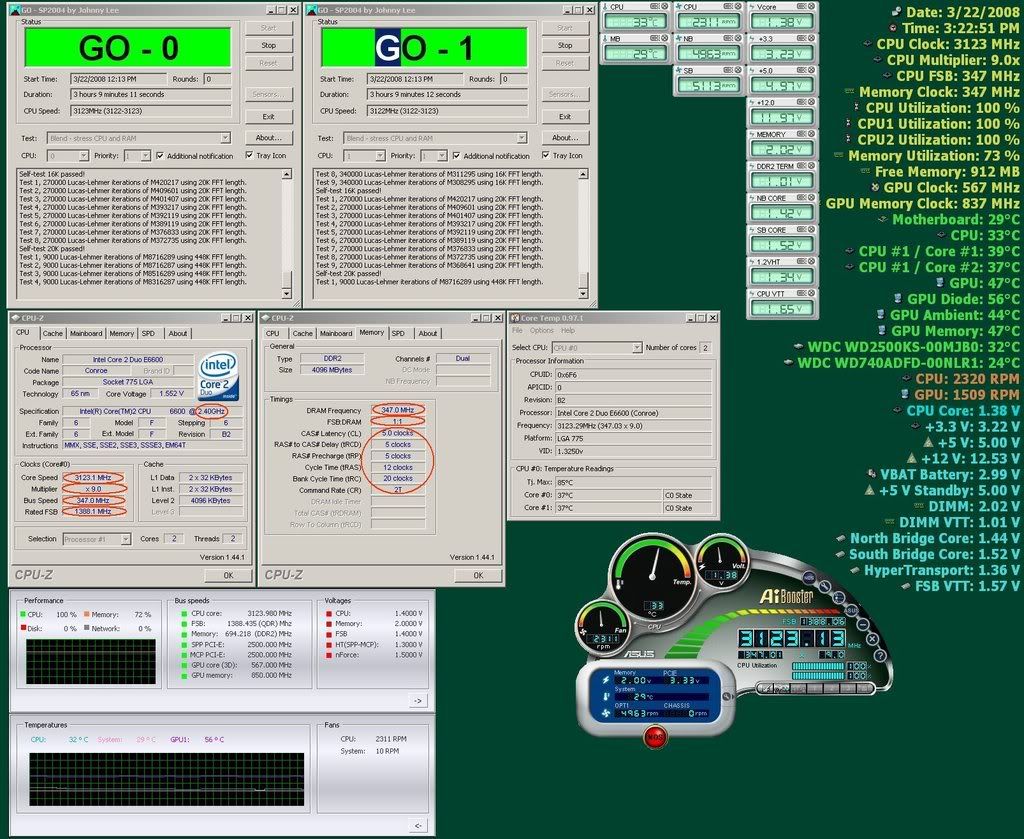Click Stop button in GO - 0 window

click(x=268, y=46)
